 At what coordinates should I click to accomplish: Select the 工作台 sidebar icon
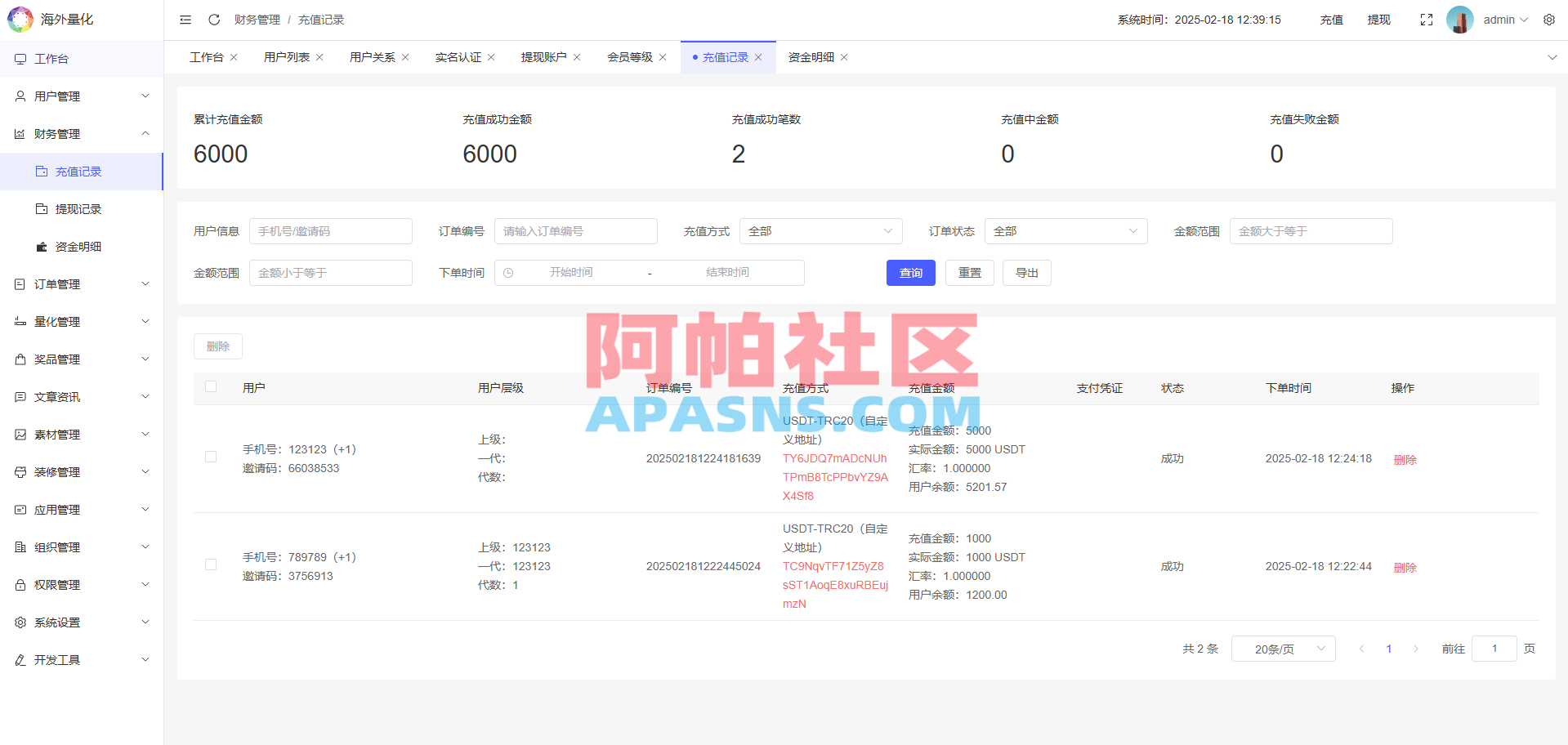(20, 58)
